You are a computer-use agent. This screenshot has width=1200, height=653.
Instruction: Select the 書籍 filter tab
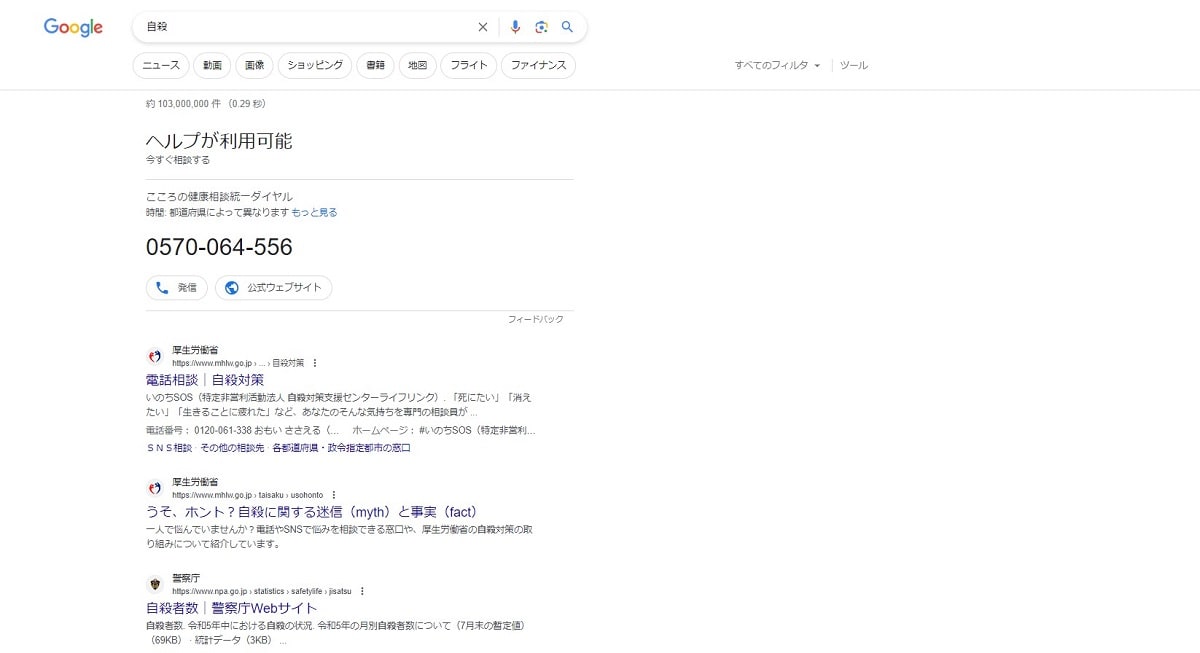(x=375, y=65)
